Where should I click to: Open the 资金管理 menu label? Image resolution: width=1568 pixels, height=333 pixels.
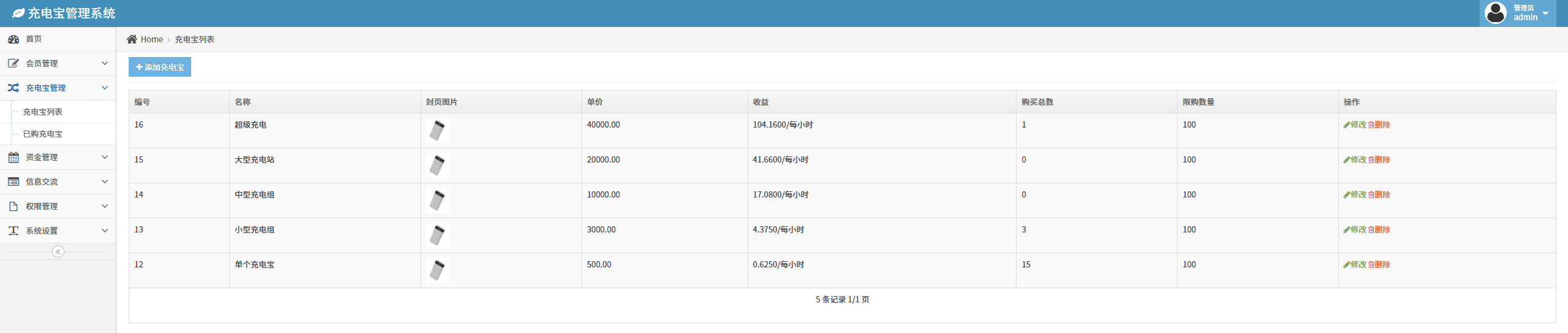tap(42, 157)
